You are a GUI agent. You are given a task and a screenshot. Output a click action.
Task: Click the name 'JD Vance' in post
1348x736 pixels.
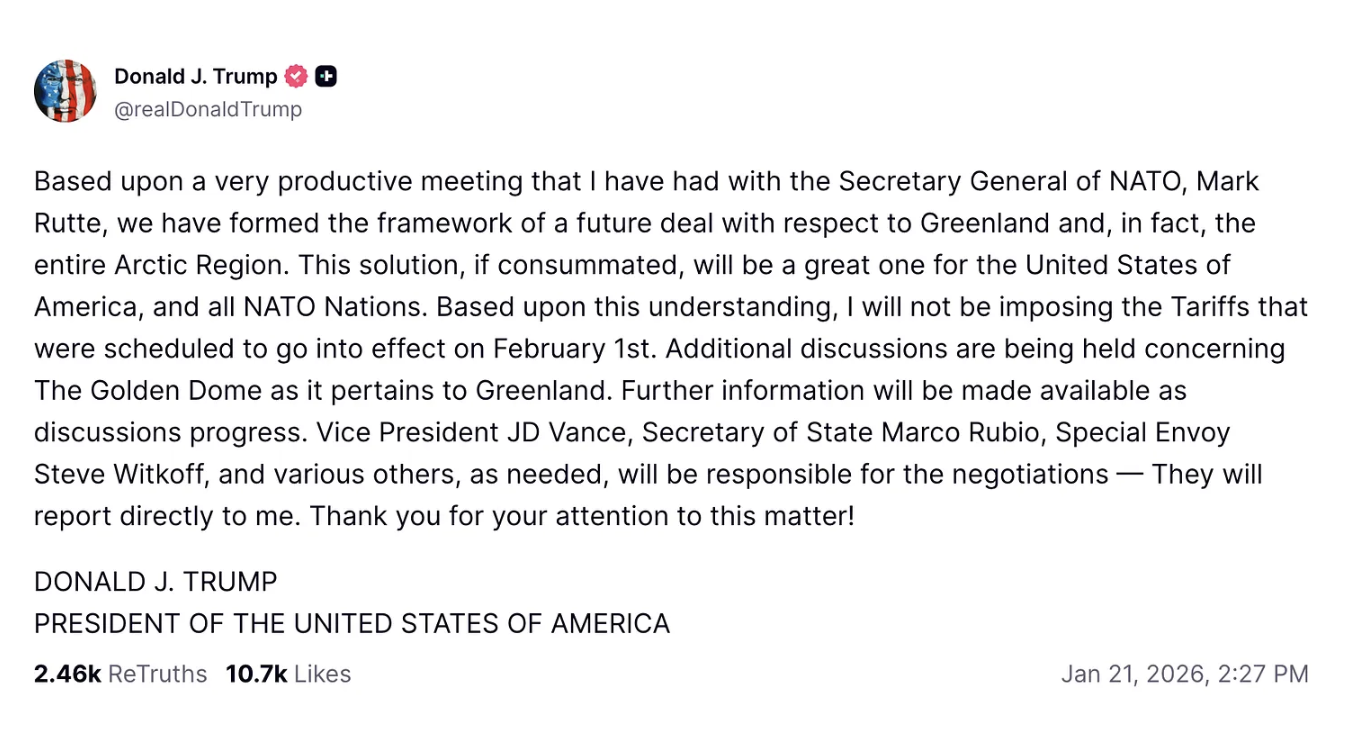[563, 433]
